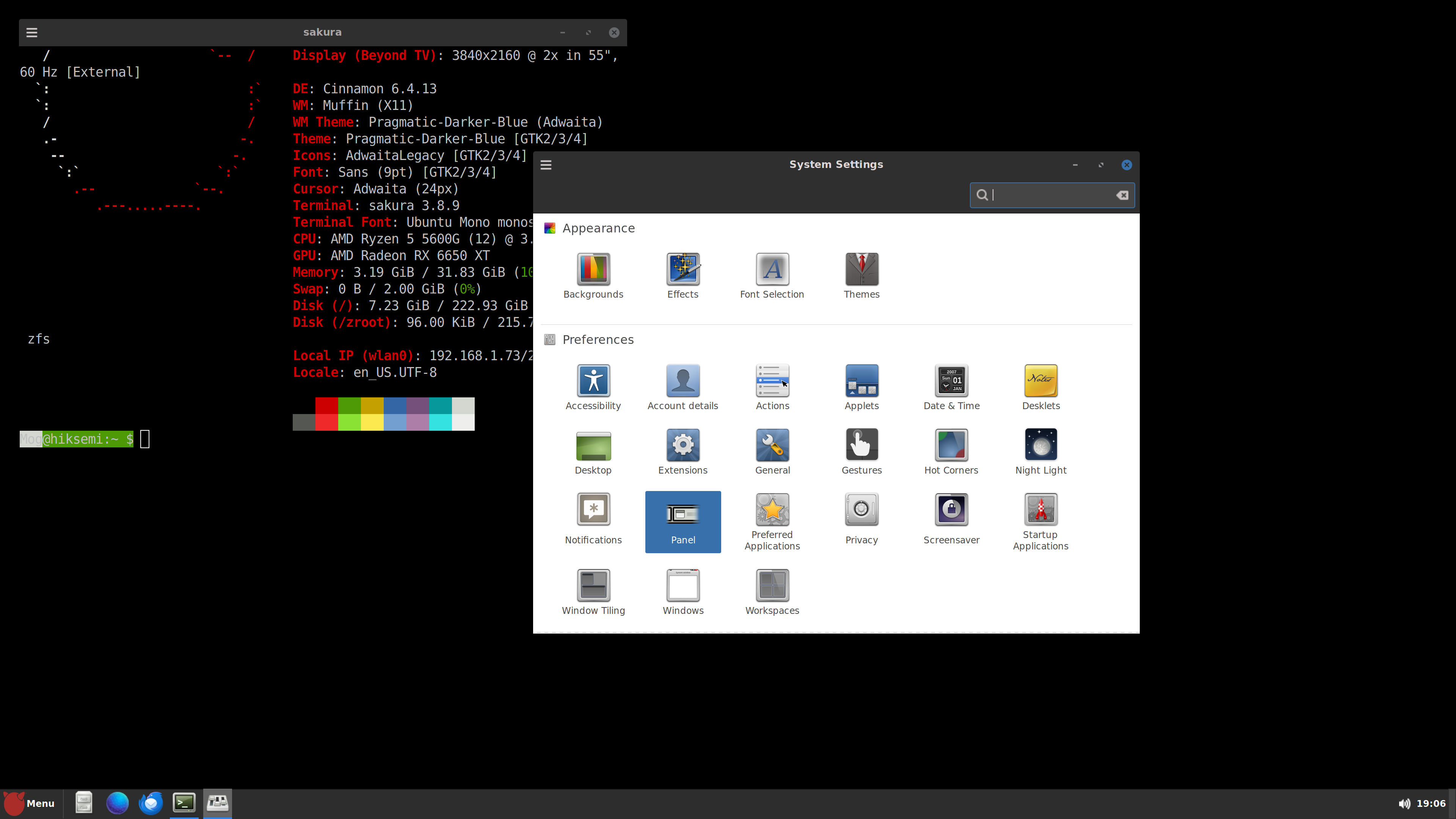The image size is (1456, 819).
Task: Open Hot Corners preferences
Action: click(951, 452)
